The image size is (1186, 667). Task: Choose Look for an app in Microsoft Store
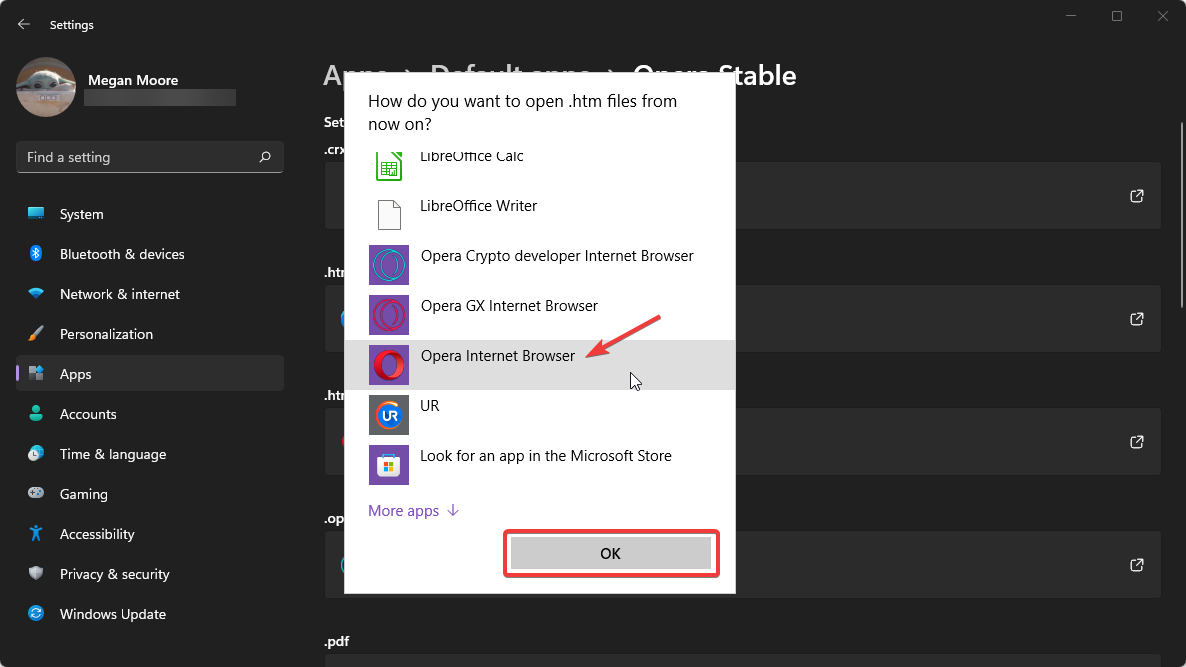click(540, 464)
